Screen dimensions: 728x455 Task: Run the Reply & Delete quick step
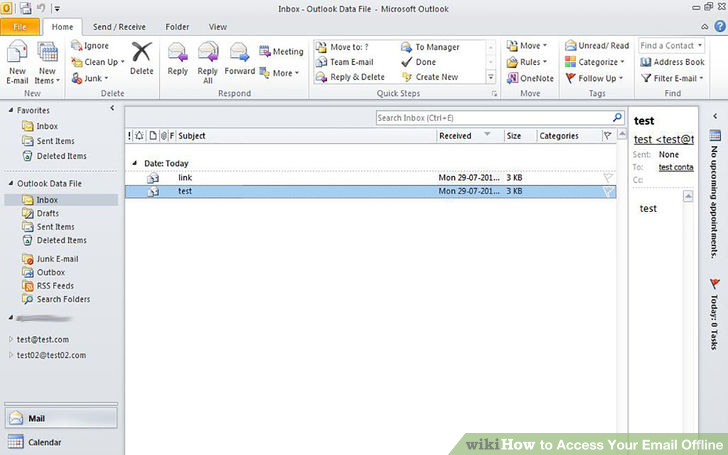point(350,77)
